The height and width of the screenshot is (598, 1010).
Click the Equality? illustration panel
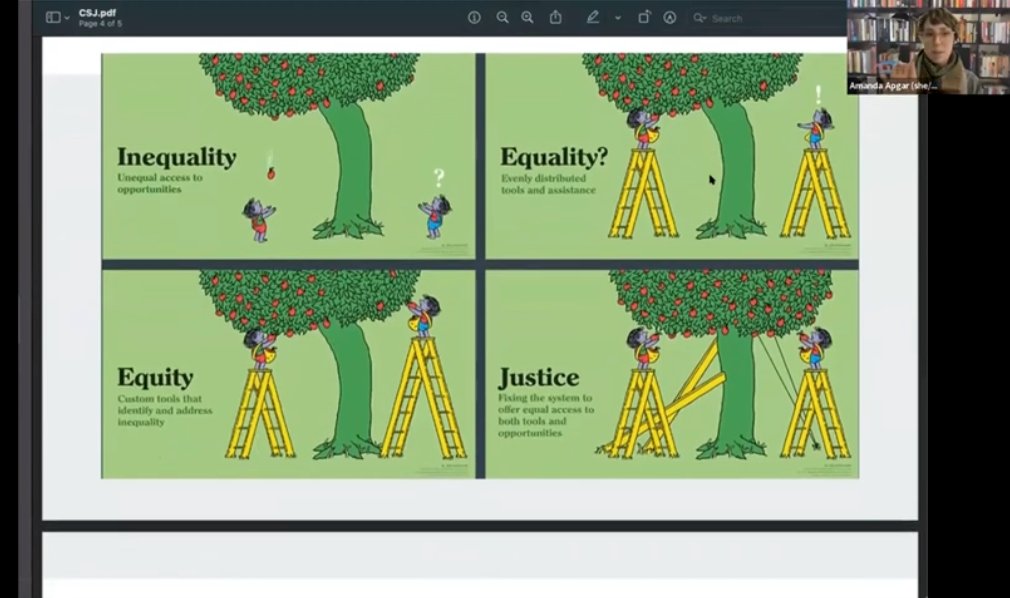click(671, 155)
